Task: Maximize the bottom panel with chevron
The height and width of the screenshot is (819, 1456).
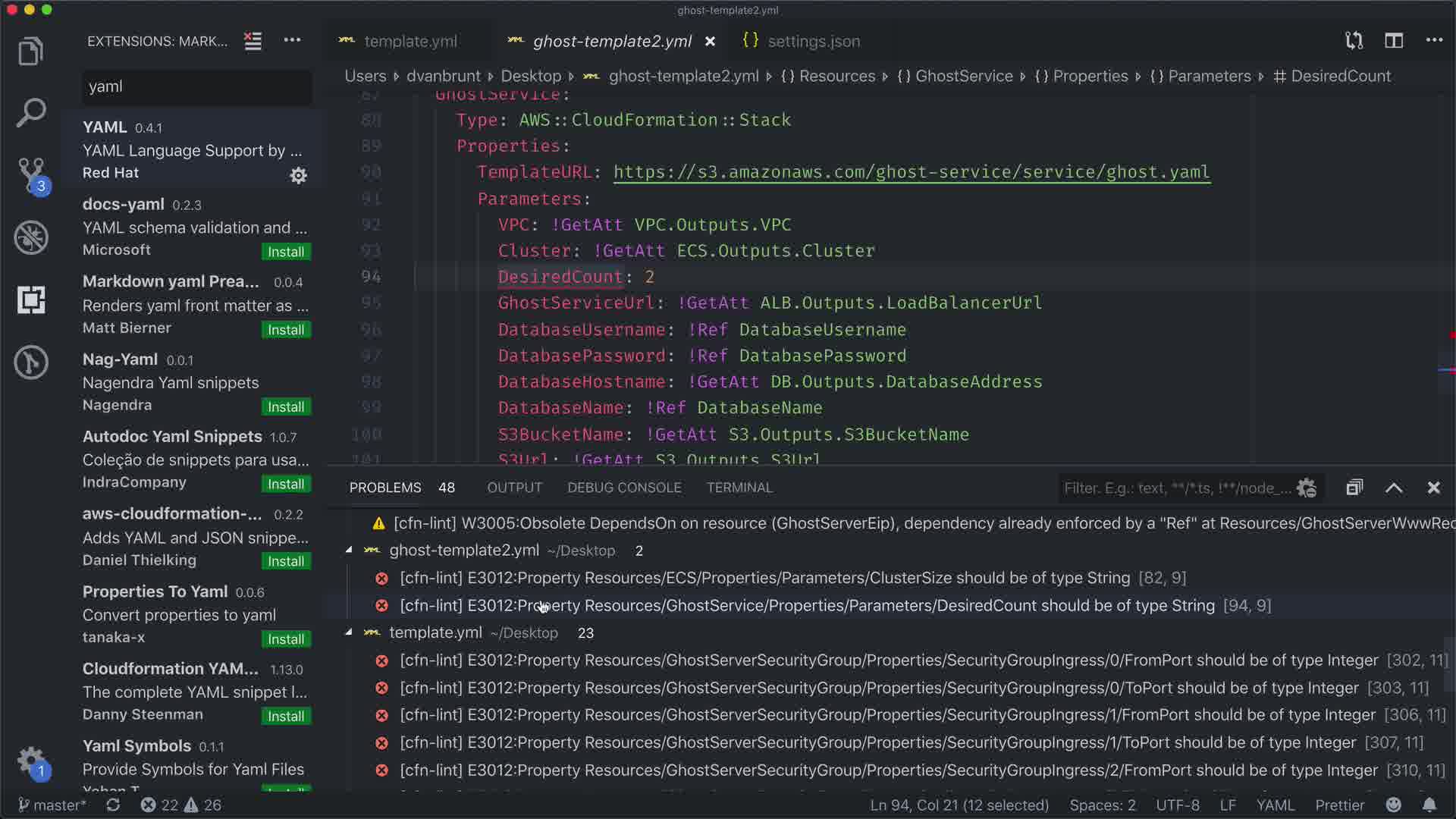Action: (x=1394, y=488)
